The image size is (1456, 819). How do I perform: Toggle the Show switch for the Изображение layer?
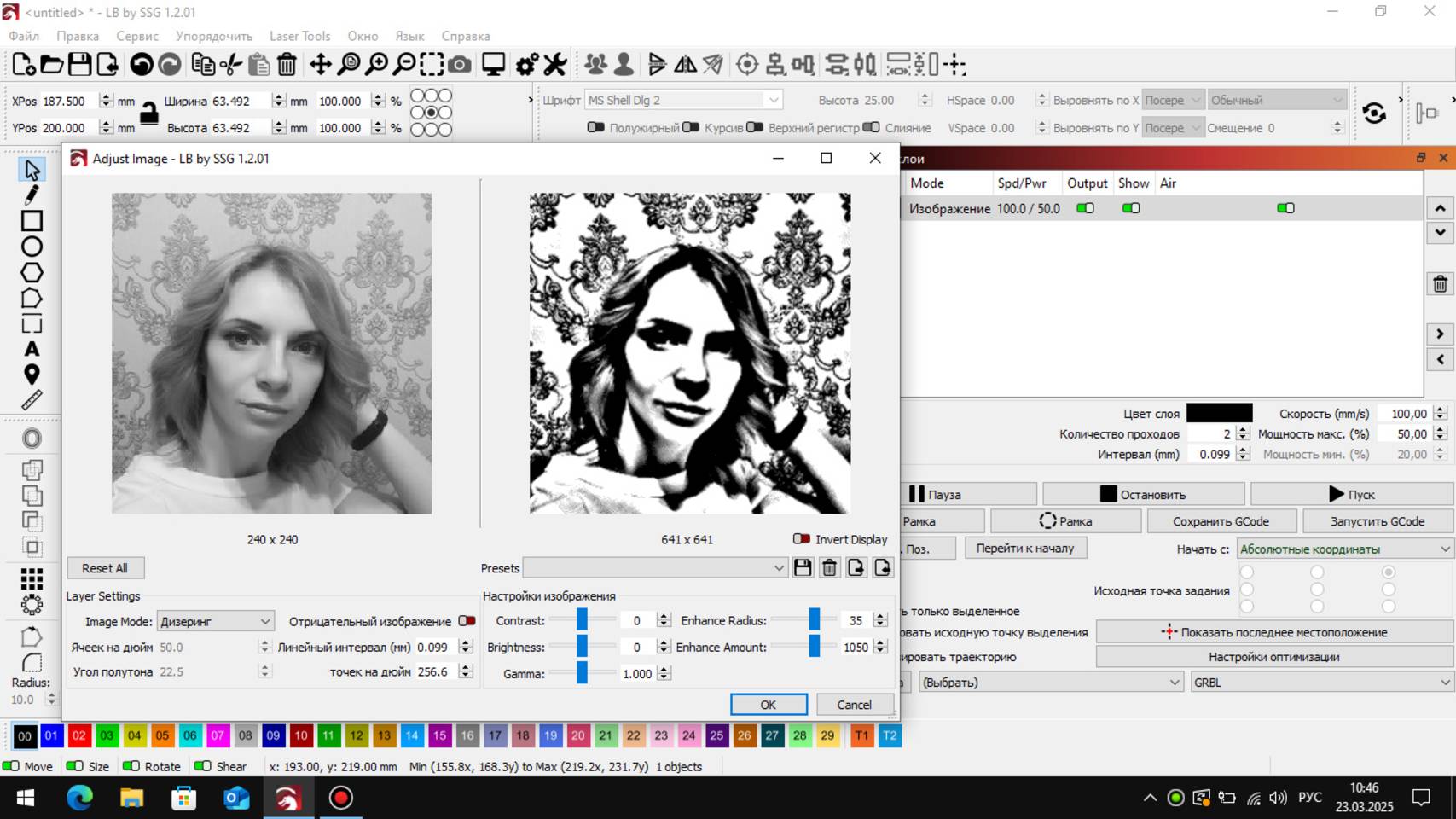click(x=1131, y=207)
